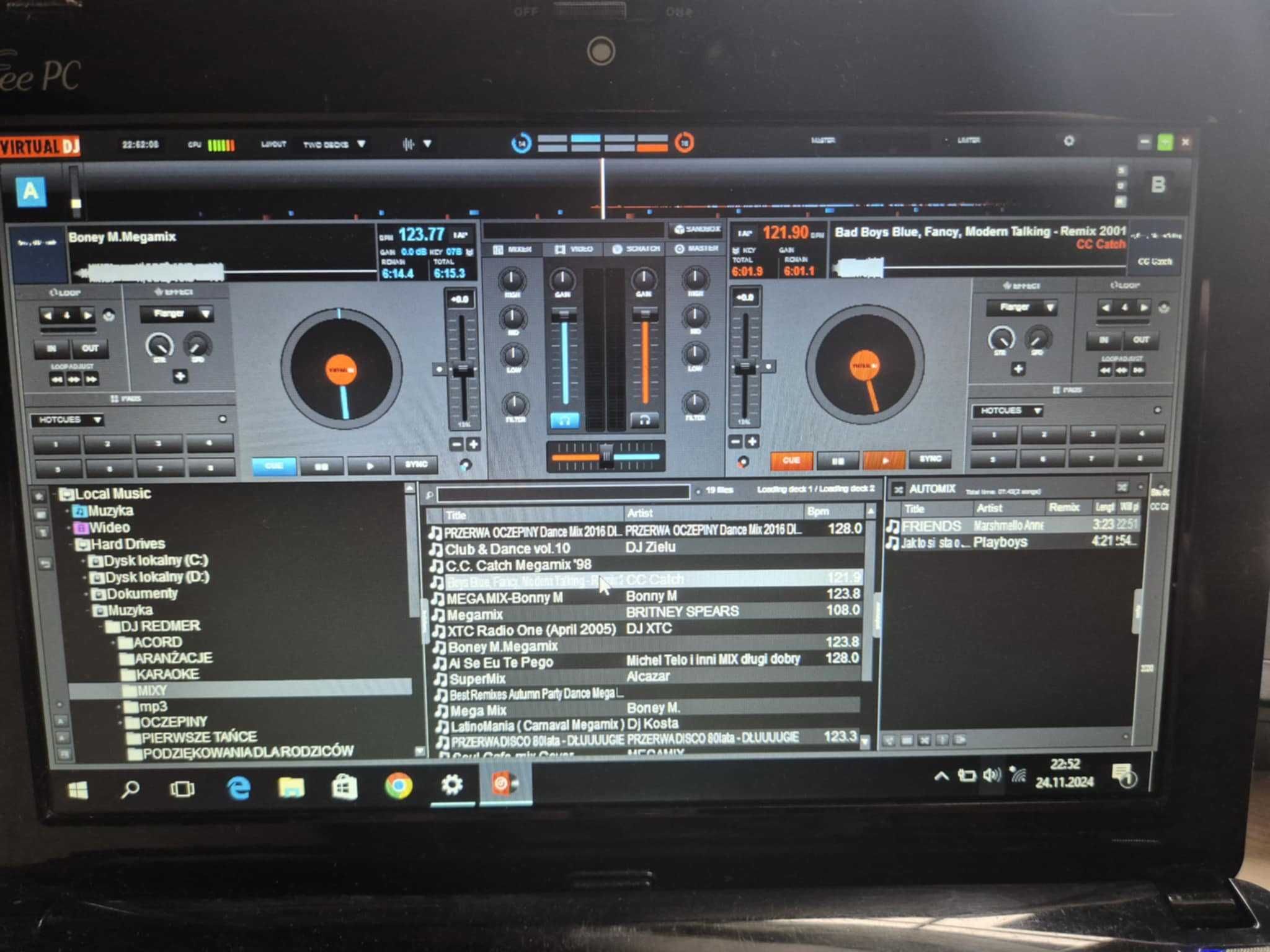1270x952 pixels.
Task: Open VirtualDJ settings gear icon
Action: 1068,141
